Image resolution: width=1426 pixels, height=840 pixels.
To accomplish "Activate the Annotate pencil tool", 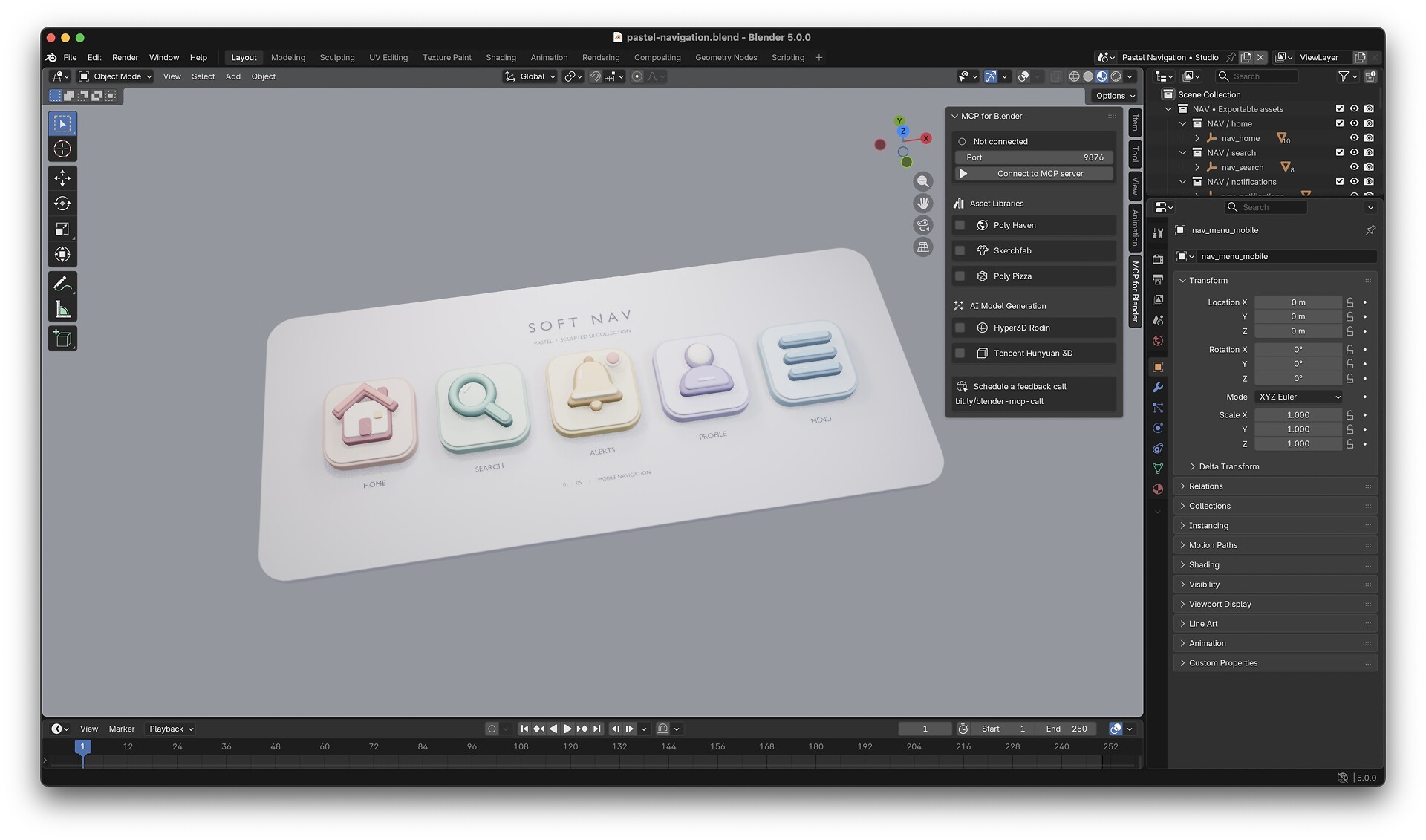I will (x=62, y=284).
